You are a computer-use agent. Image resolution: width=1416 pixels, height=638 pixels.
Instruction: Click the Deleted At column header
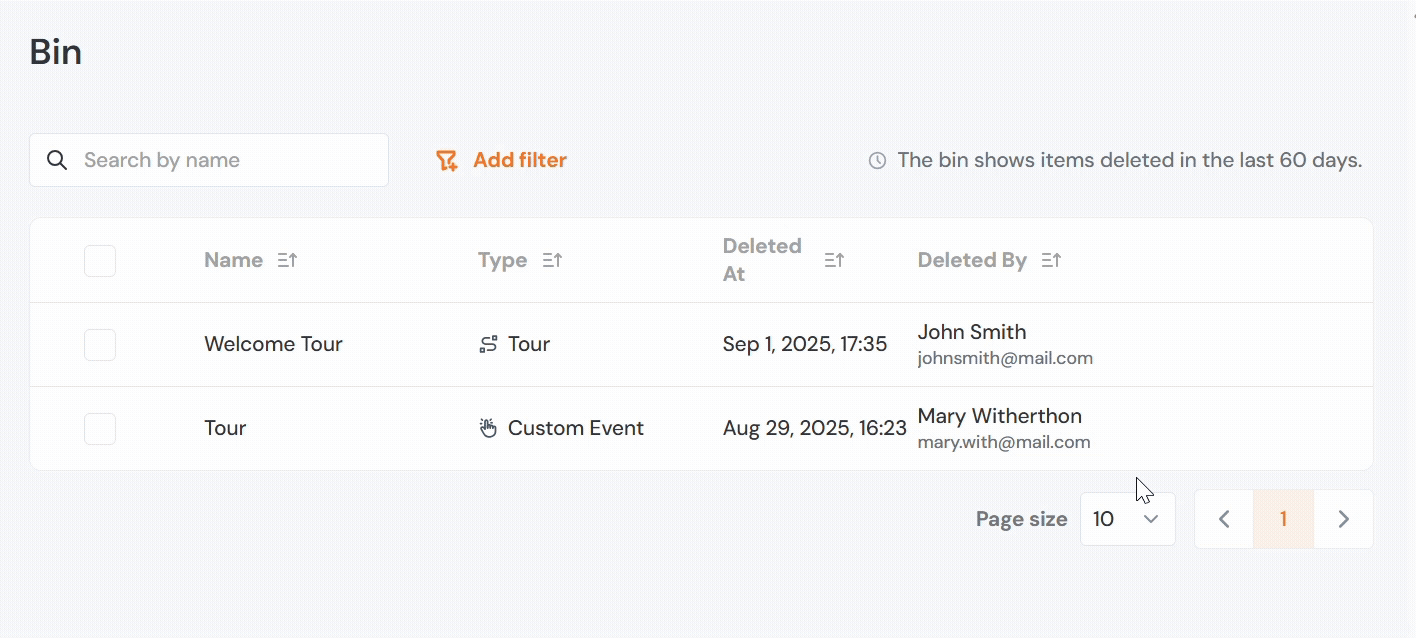click(x=762, y=260)
